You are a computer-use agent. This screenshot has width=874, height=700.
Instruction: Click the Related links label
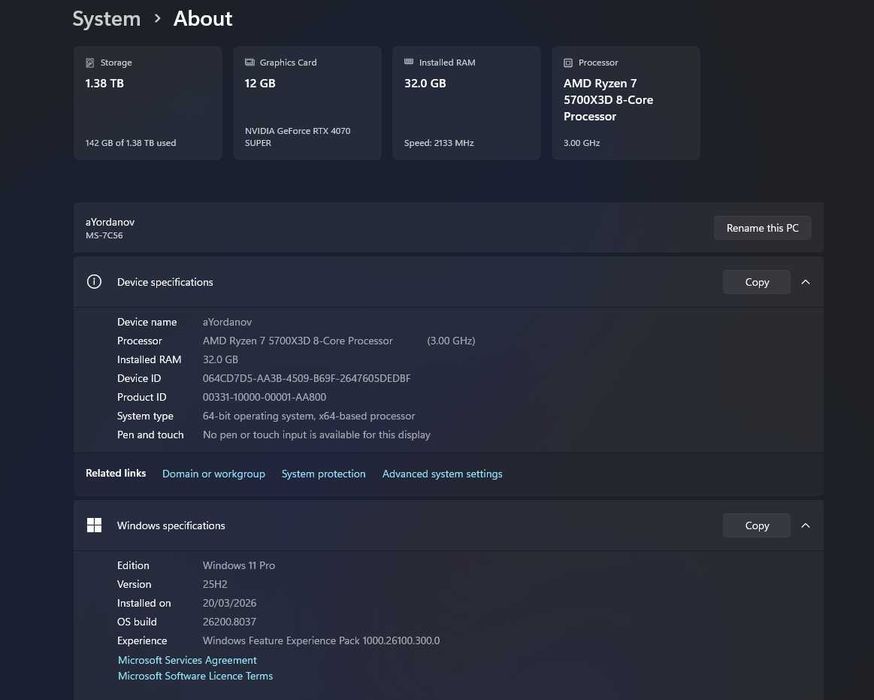pyautogui.click(x=115, y=473)
